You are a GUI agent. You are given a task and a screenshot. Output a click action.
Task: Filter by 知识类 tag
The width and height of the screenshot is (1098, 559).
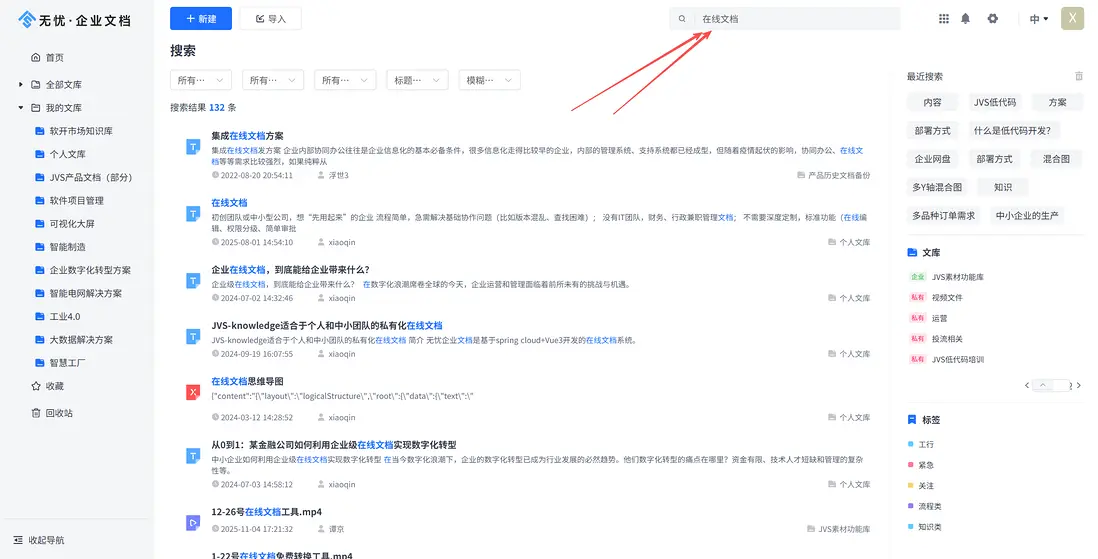(930, 527)
